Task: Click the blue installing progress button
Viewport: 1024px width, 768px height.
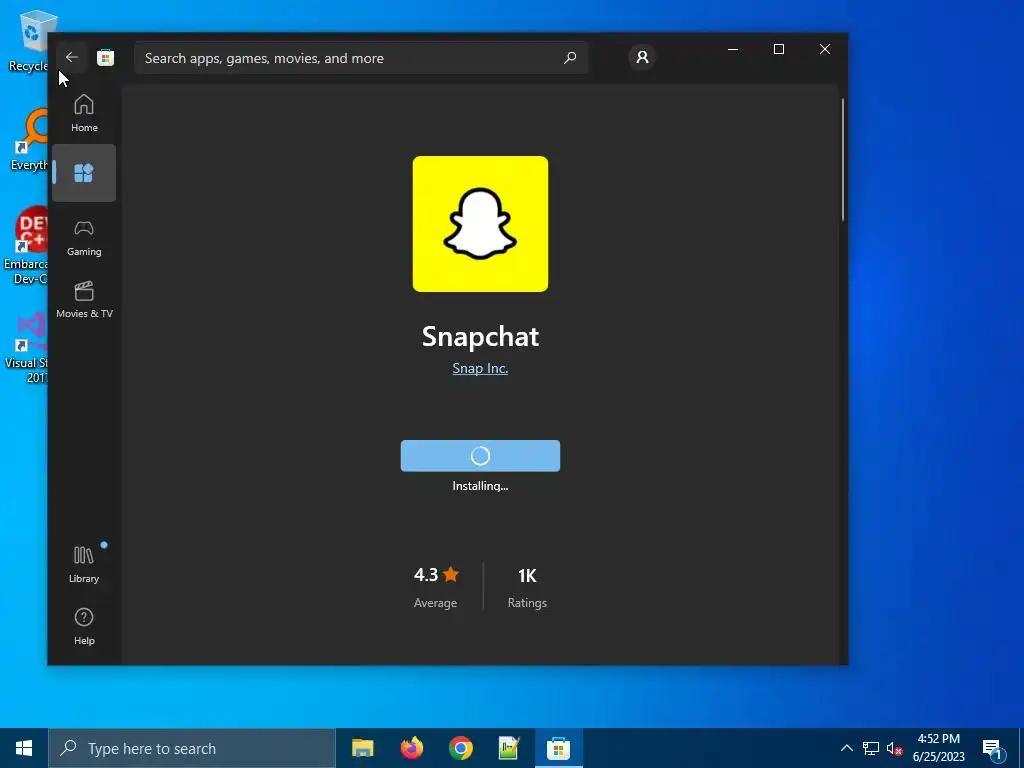Action: [x=480, y=456]
